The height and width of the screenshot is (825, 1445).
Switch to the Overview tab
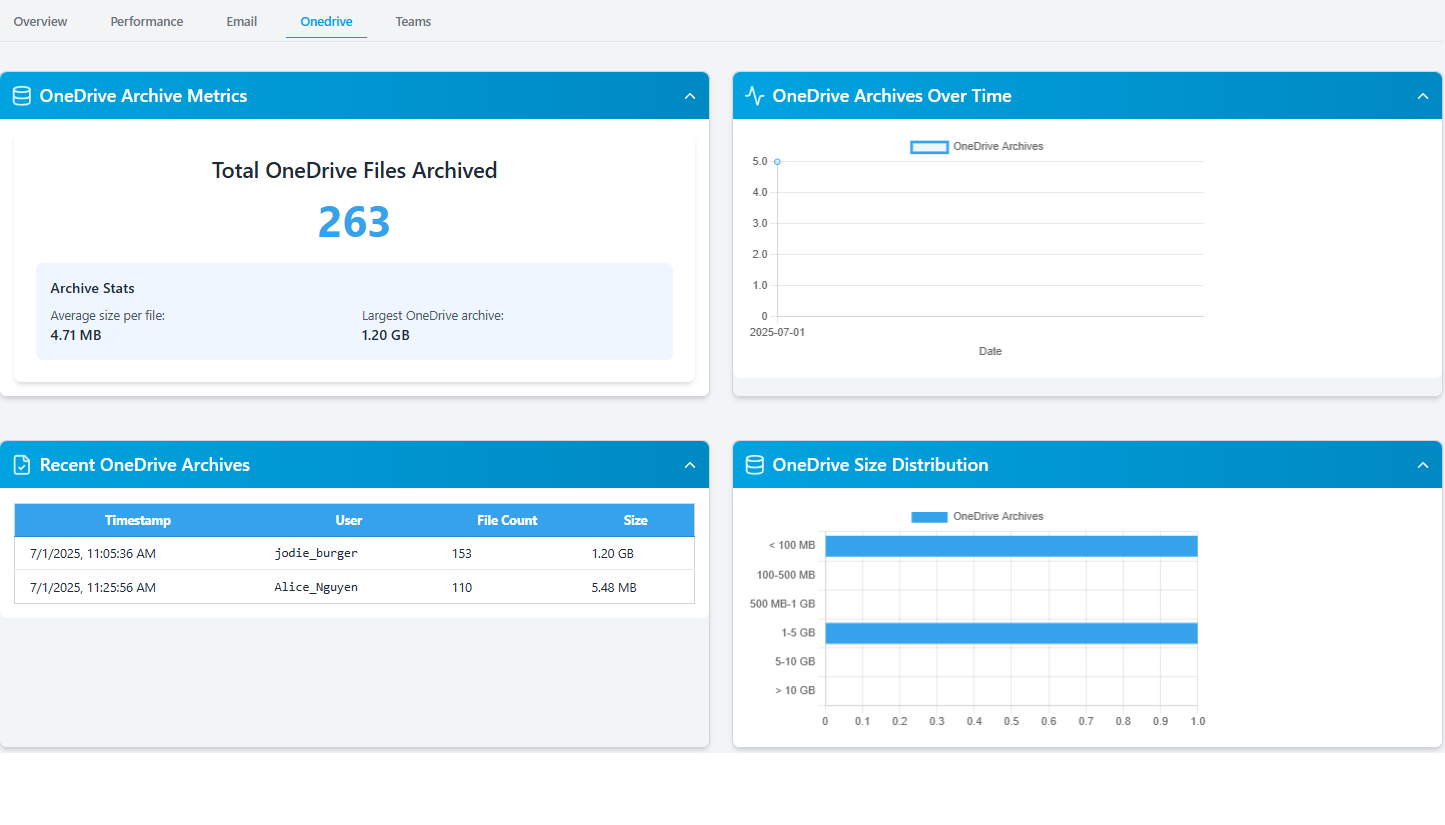40,21
